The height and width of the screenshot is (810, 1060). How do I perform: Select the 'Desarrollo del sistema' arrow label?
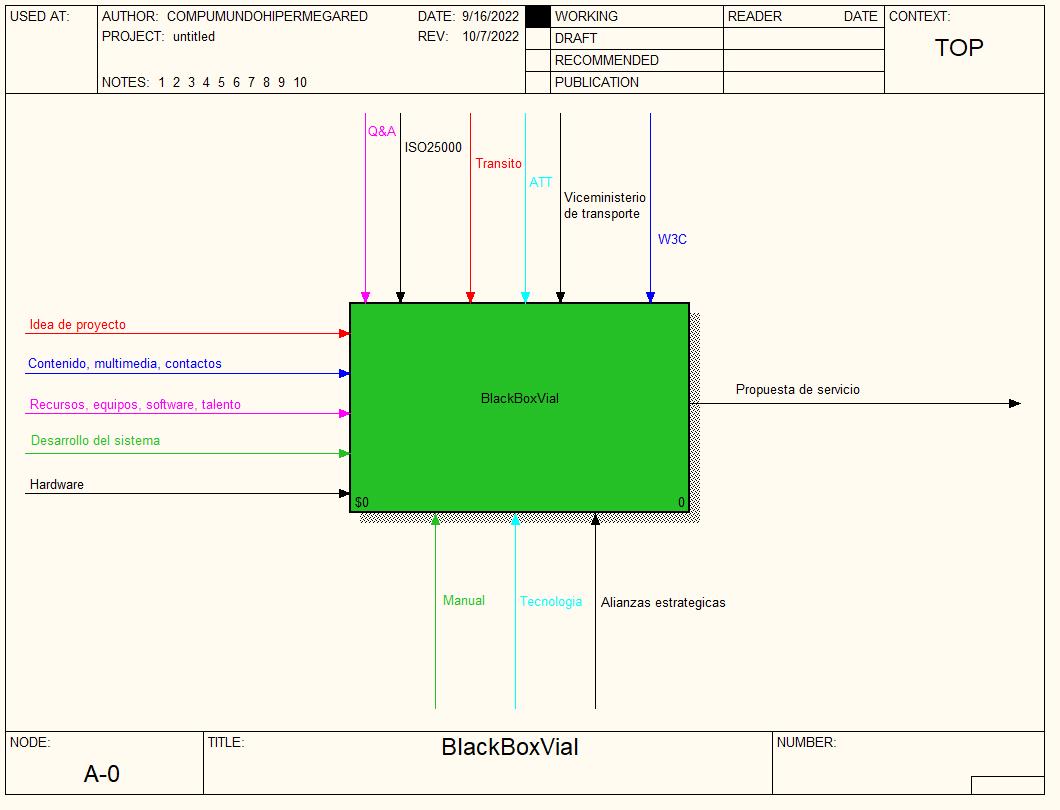95,441
